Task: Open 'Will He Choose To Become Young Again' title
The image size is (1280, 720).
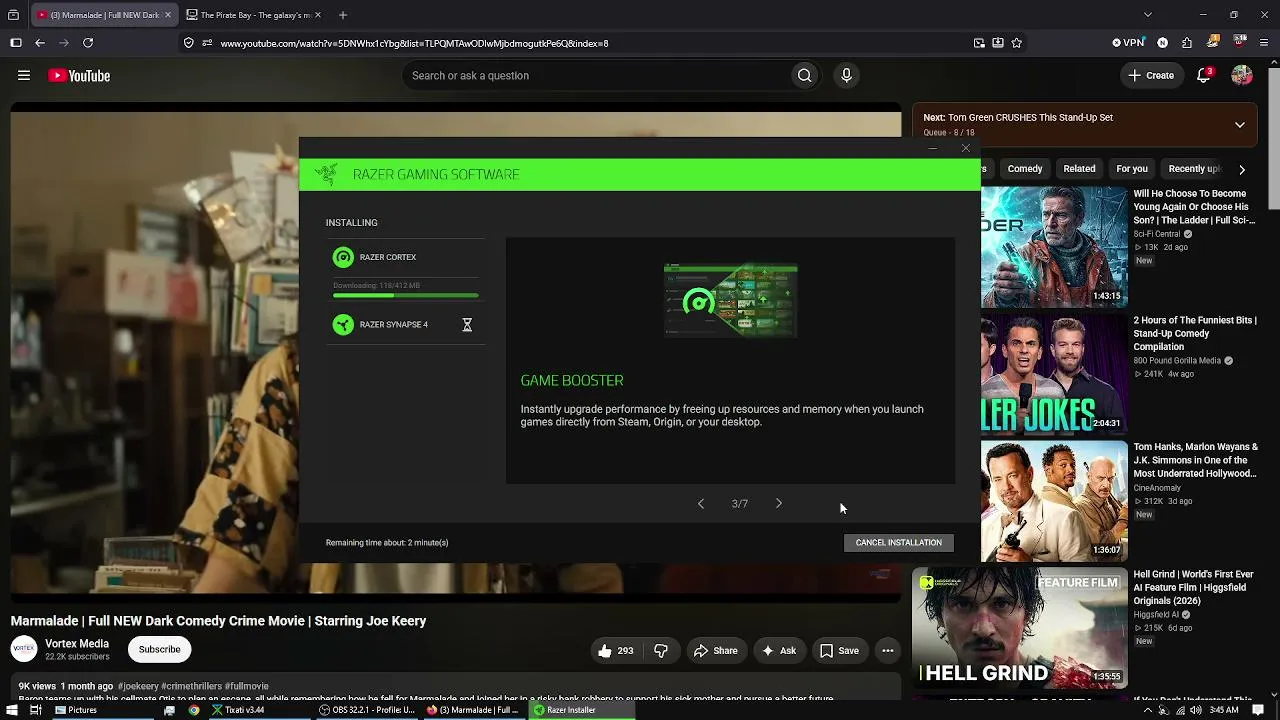Action: click(x=1195, y=207)
